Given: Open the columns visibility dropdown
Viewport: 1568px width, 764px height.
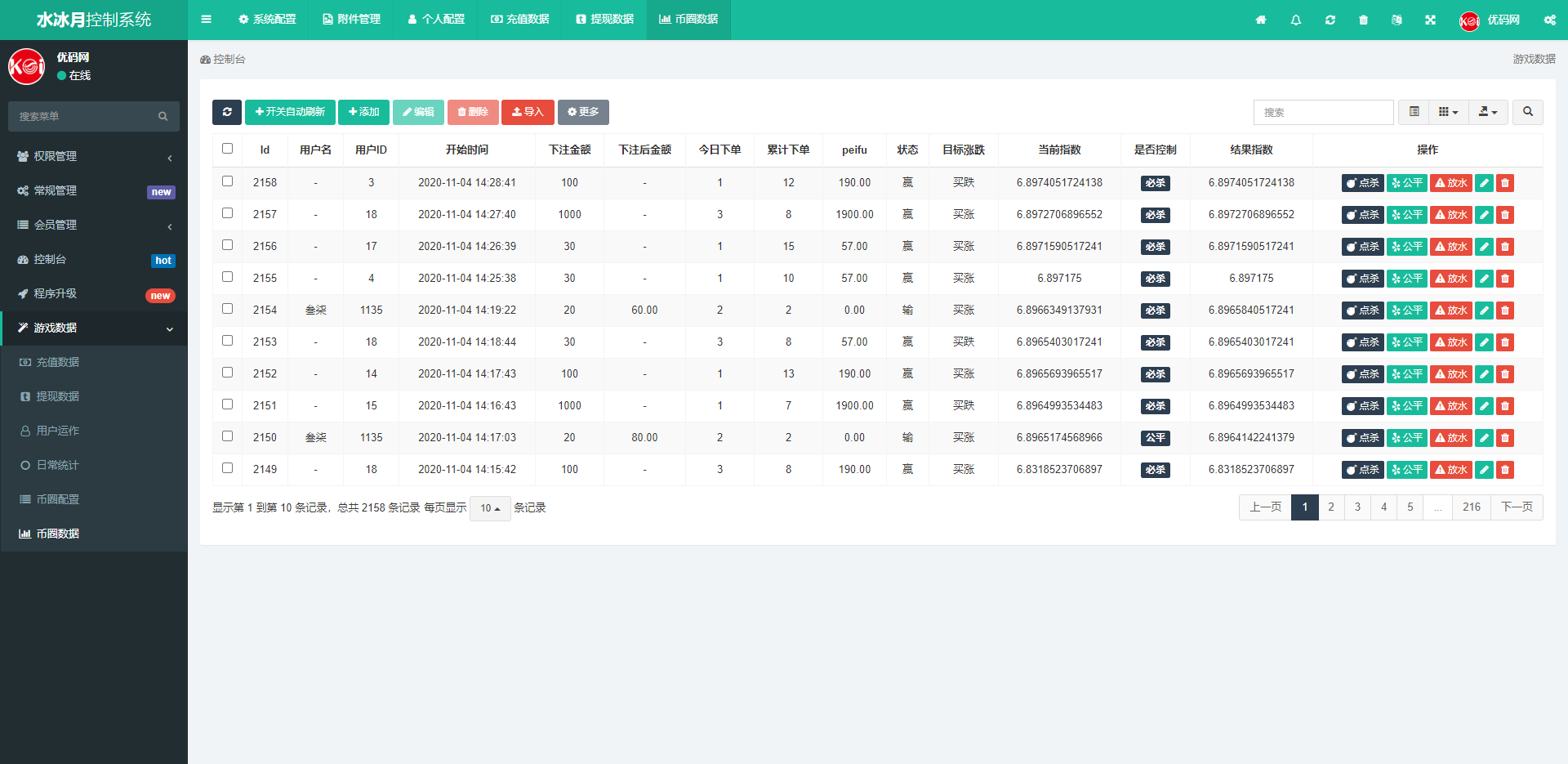Looking at the screenshot, I should (1448, 112).
